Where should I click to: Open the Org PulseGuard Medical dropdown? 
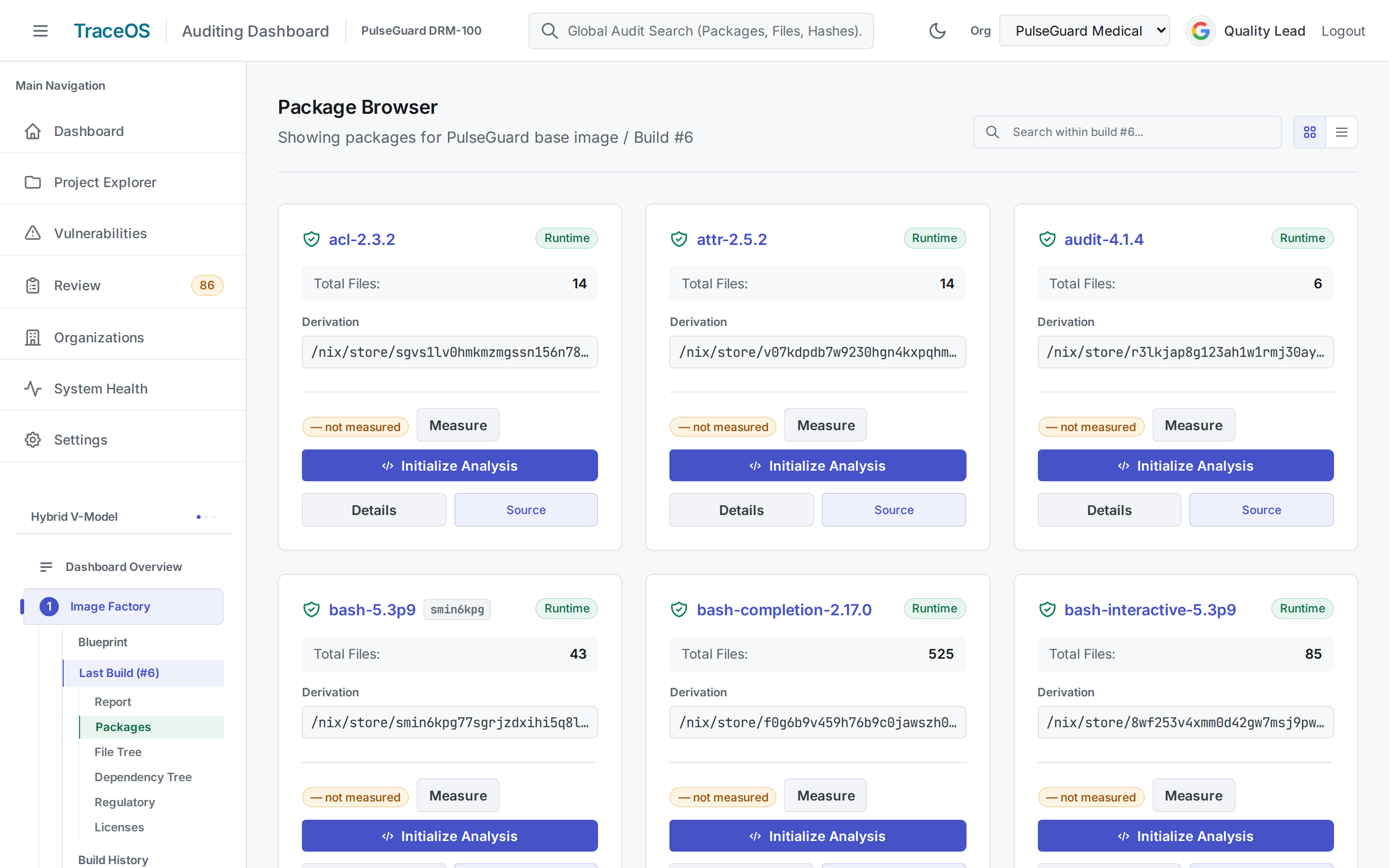1084,31
